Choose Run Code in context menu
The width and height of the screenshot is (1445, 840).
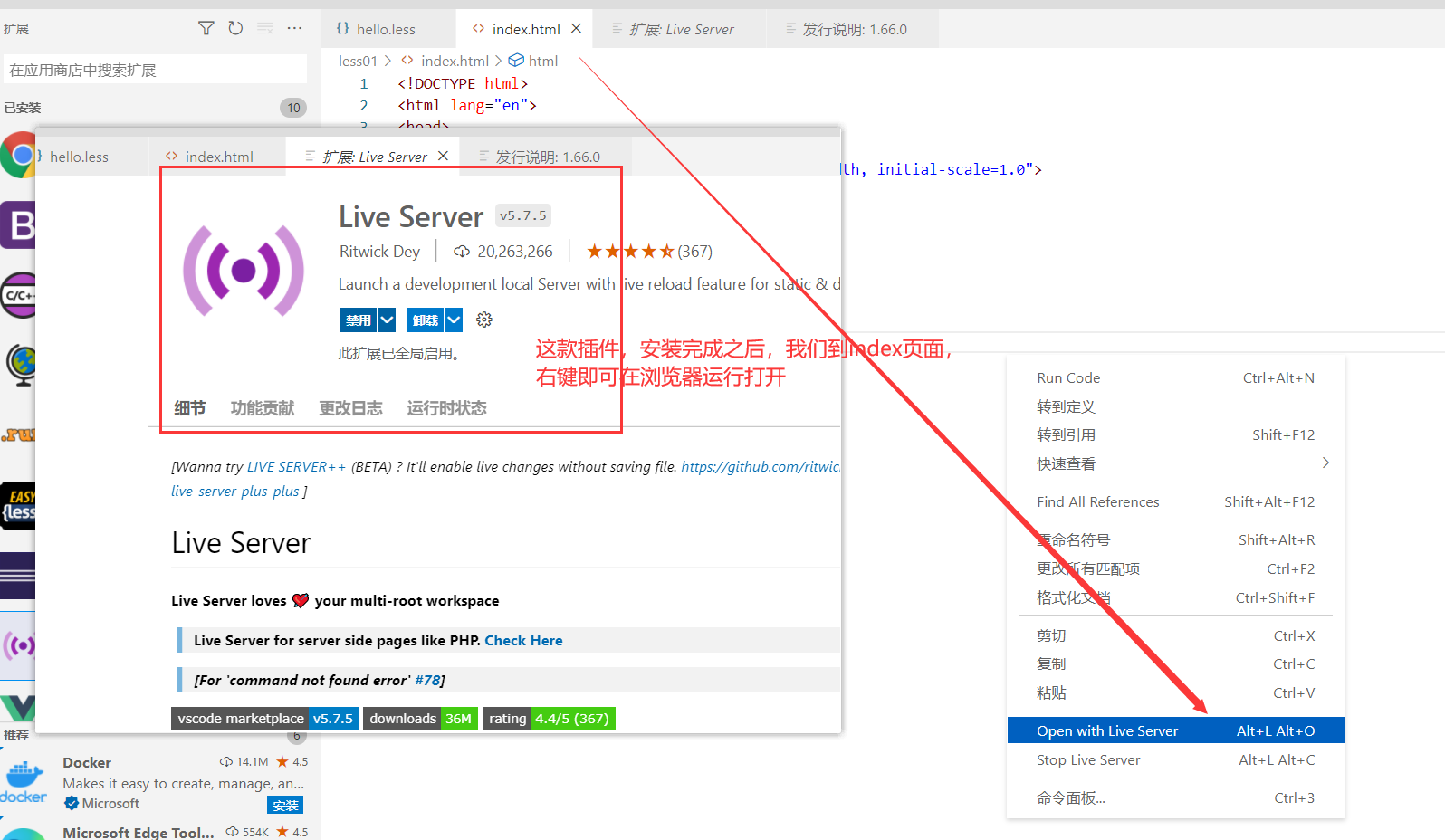coord(1175,377)
